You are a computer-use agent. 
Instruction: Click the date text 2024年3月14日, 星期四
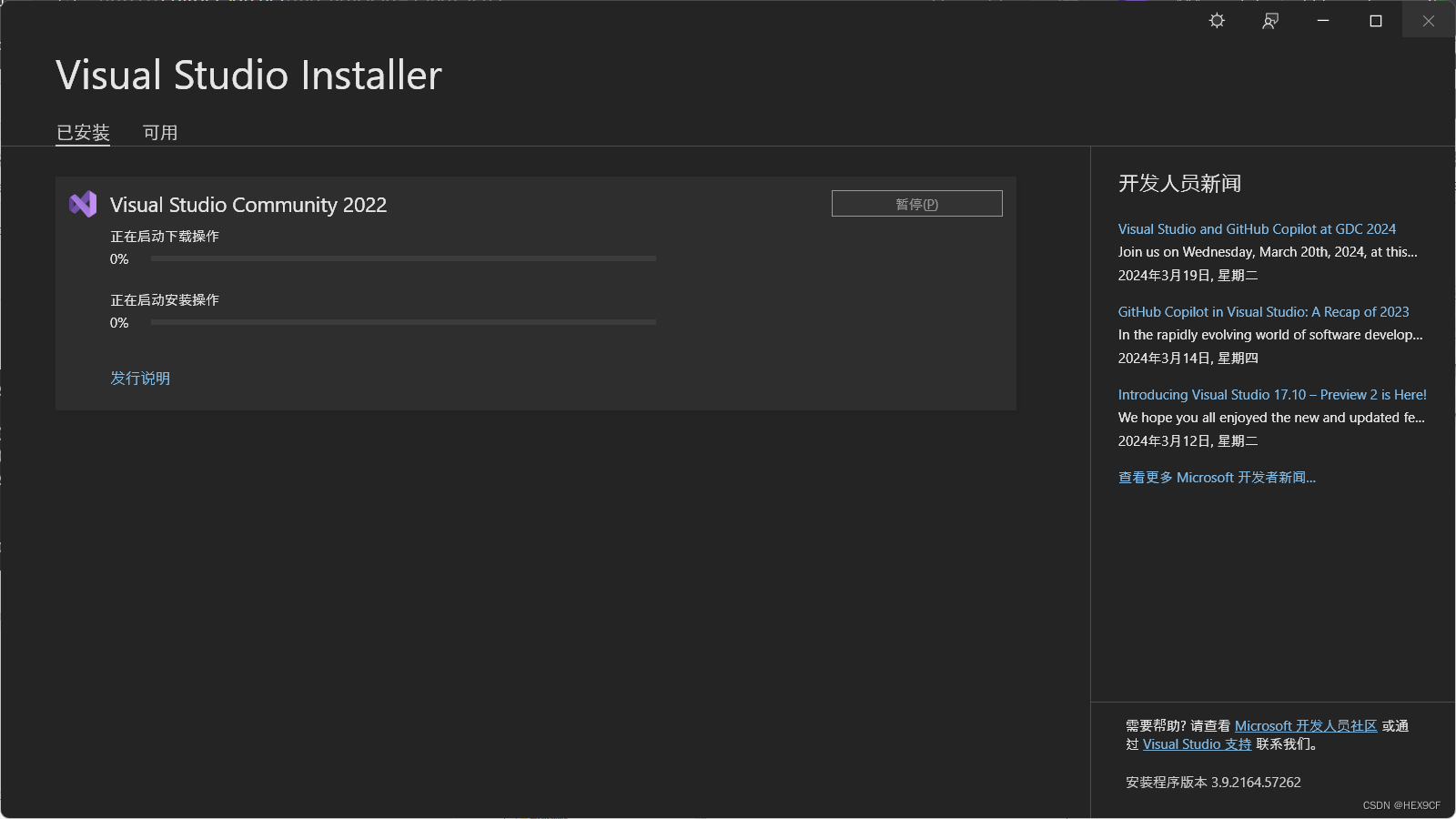point(1188,359)
